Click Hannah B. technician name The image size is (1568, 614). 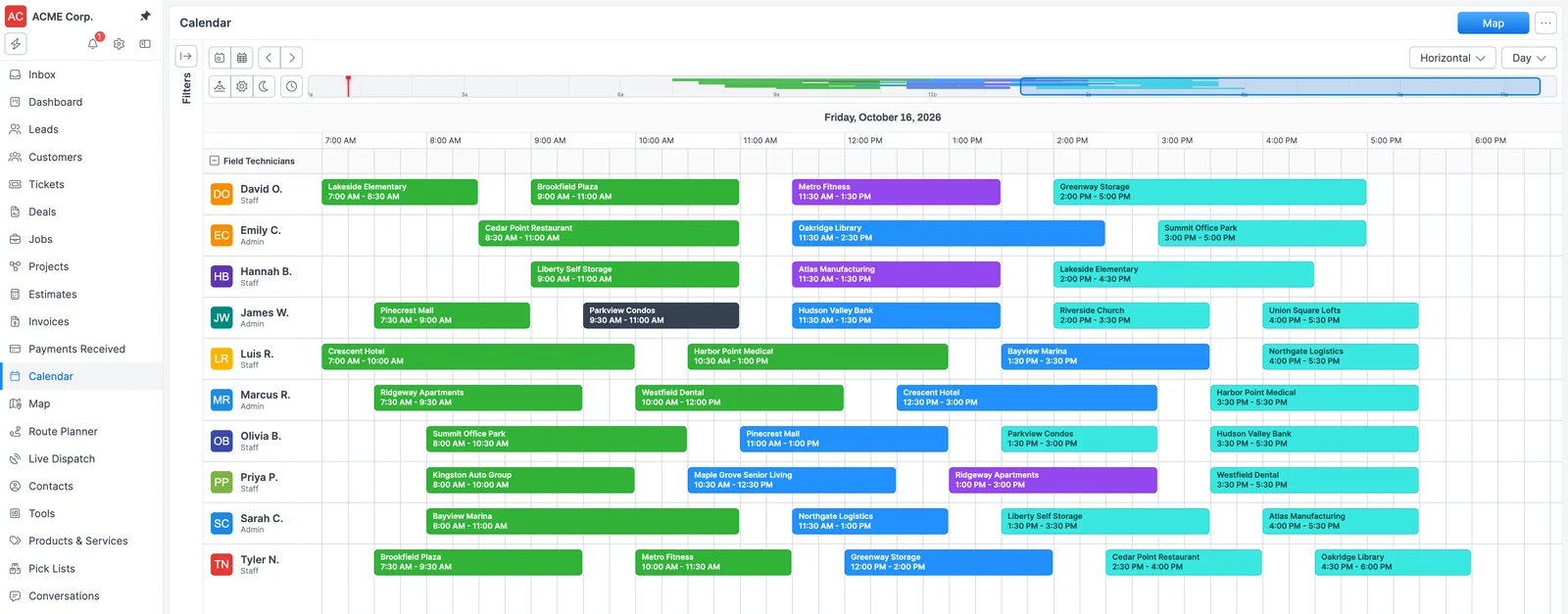point(266,271)
